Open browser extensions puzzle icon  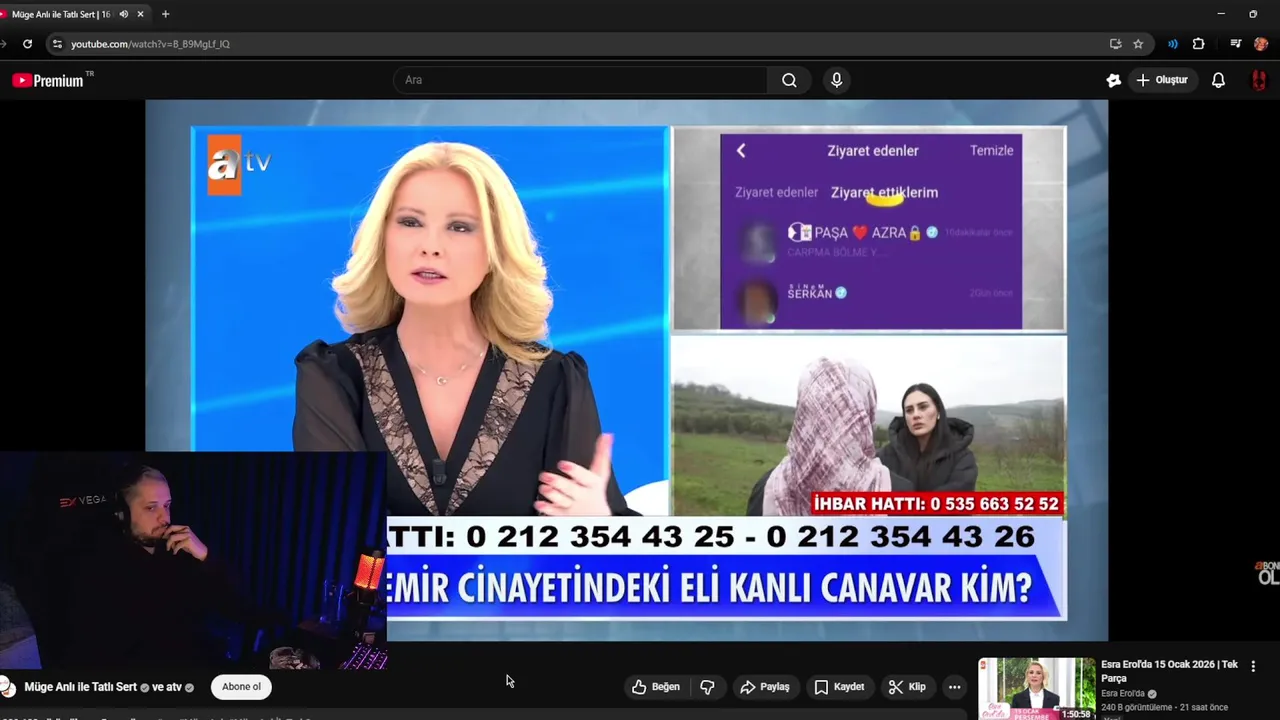tap(1198, 44)
